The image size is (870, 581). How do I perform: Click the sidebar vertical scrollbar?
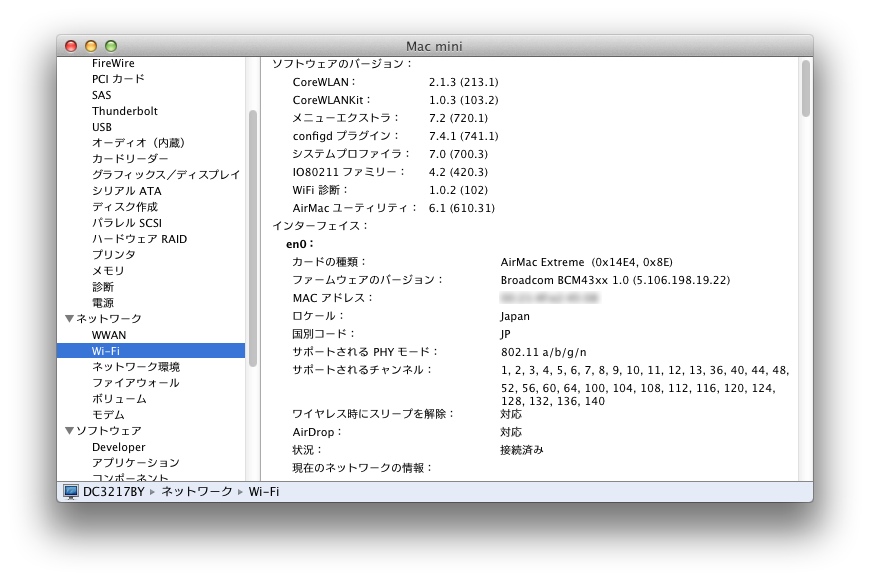[253, 239]
